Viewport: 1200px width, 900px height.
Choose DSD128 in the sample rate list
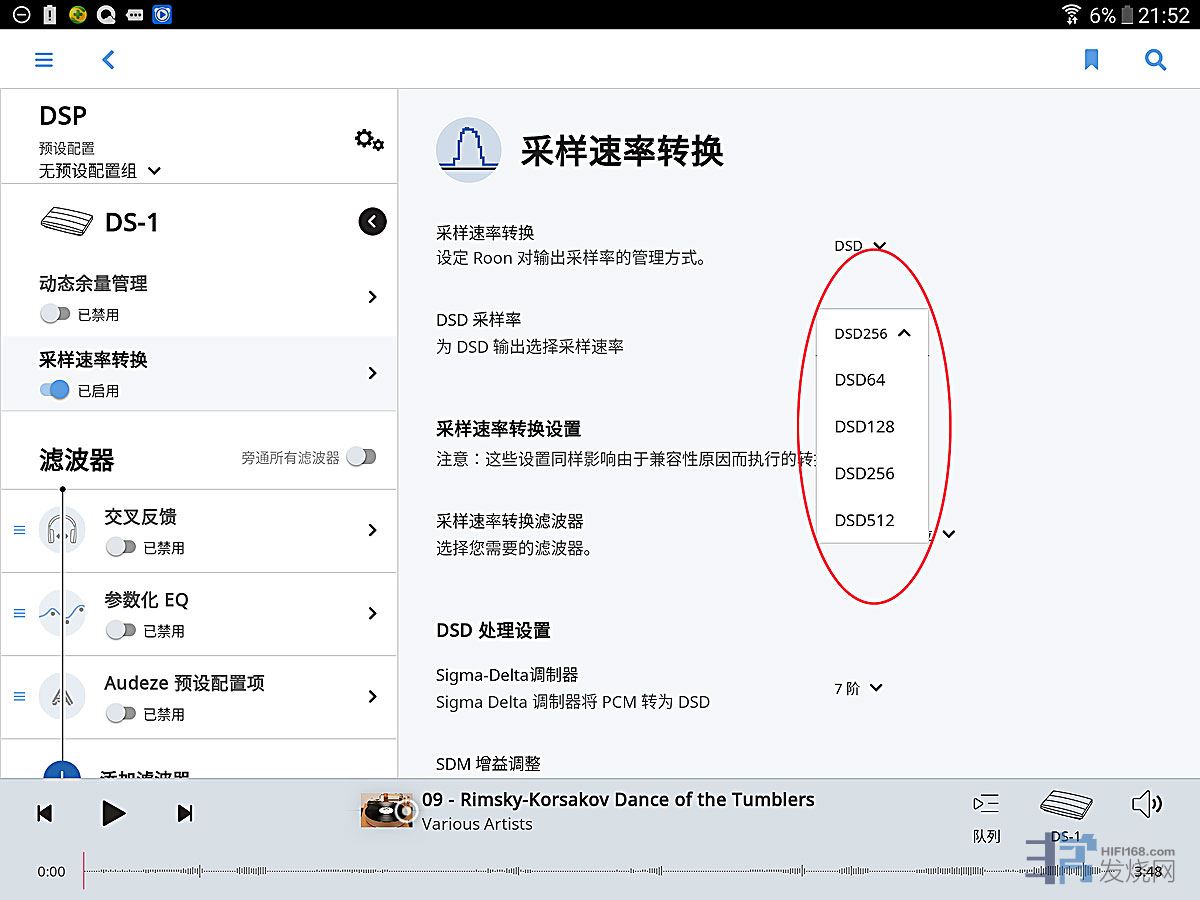(x=865, y=427)
